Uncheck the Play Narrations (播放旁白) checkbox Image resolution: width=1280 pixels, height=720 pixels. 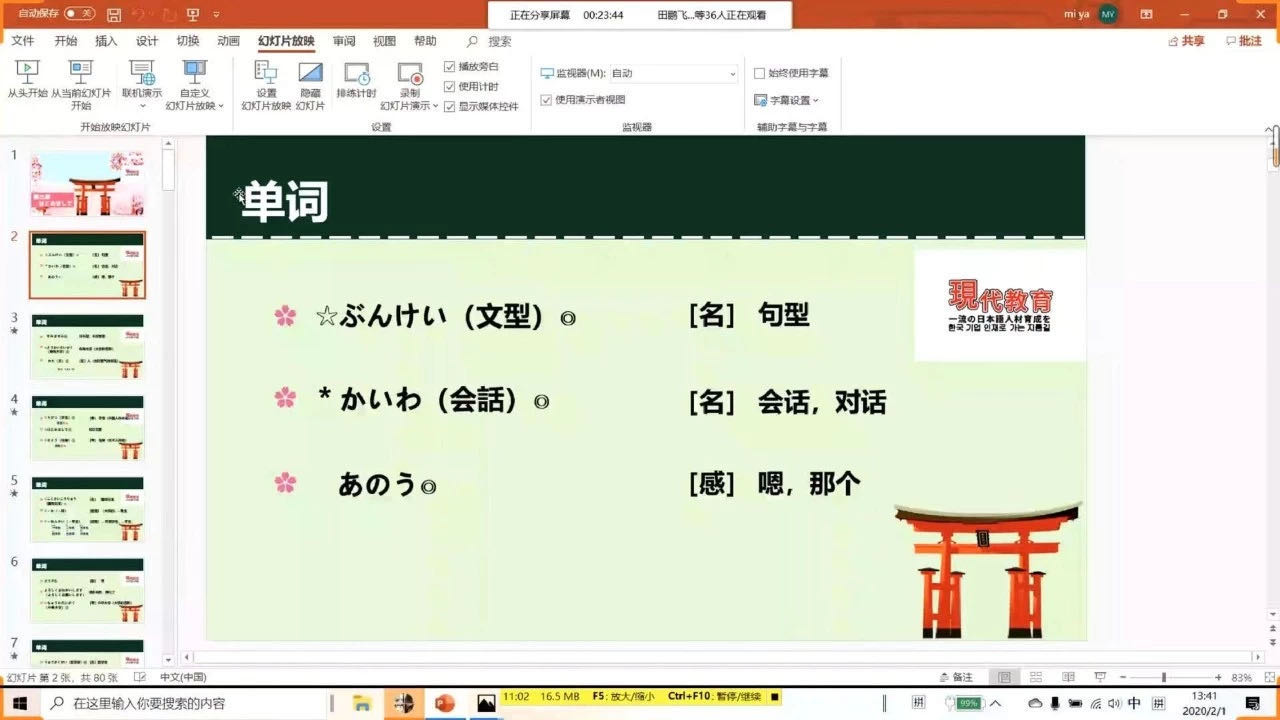(449, 66)
